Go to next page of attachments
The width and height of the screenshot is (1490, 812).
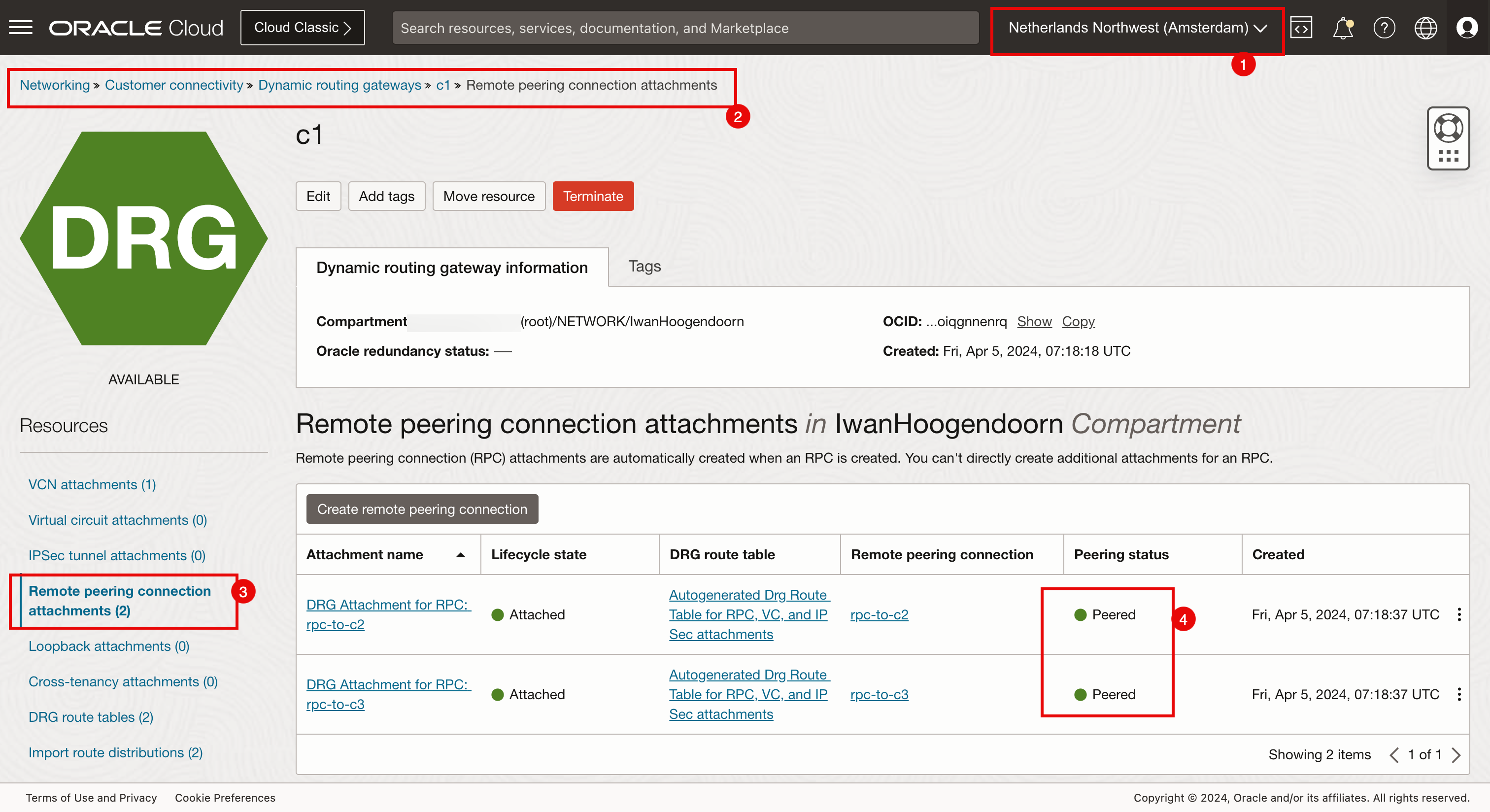pyautogui.click(x=1456, y=755)
